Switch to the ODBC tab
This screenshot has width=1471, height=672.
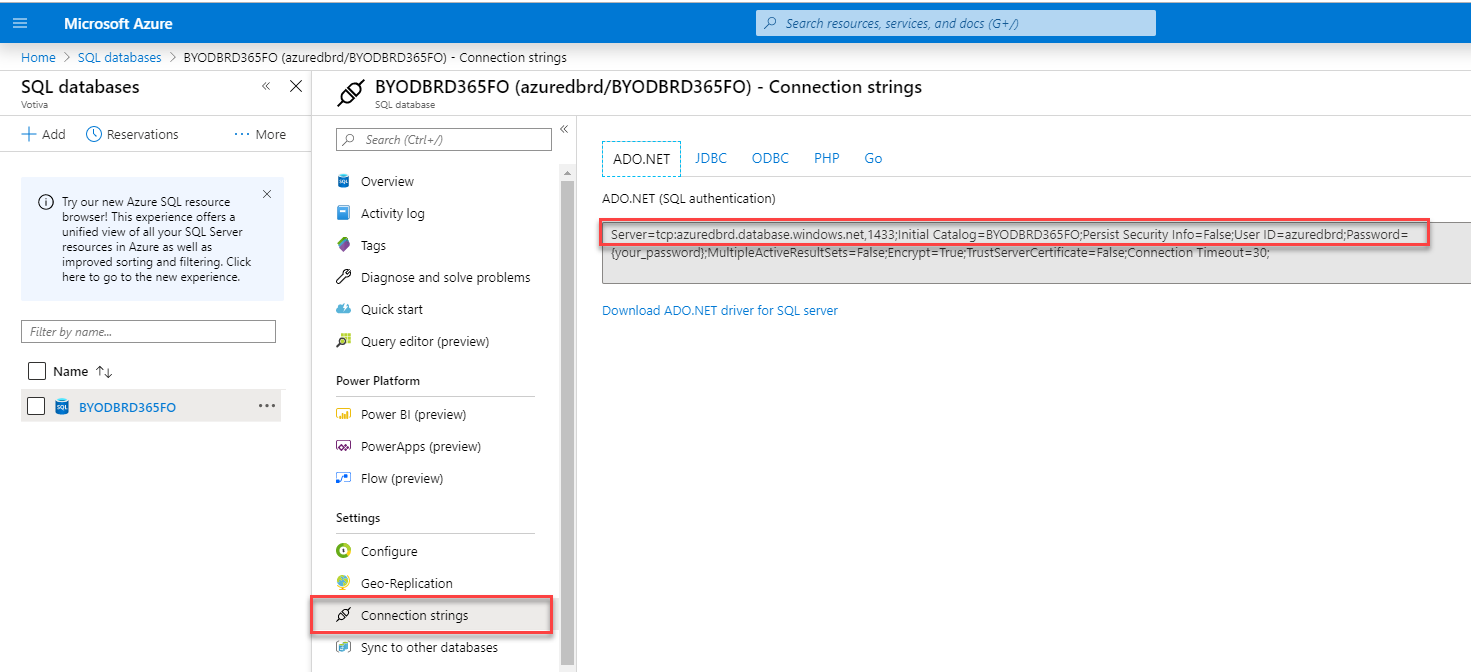pyautogui.click(x=770, y=158)
